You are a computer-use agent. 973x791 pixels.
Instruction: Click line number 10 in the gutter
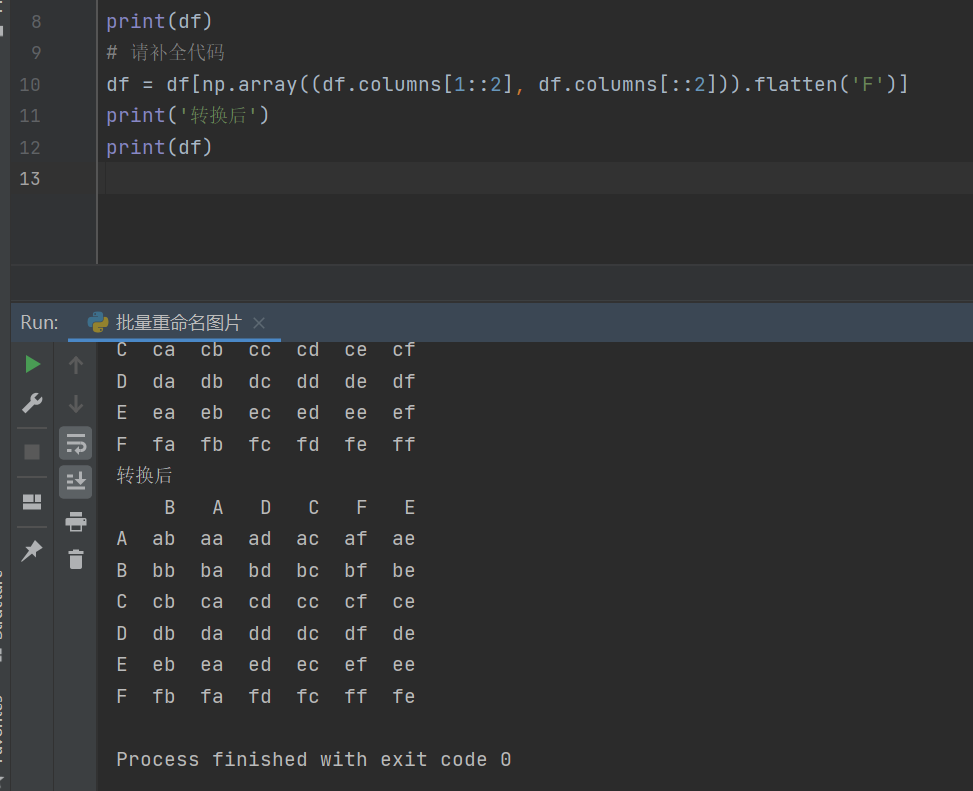click(30, 84)
